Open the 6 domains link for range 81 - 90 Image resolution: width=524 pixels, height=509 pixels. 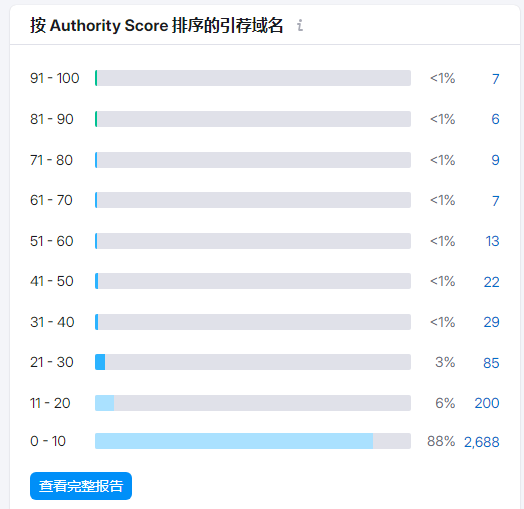point(495,119)
